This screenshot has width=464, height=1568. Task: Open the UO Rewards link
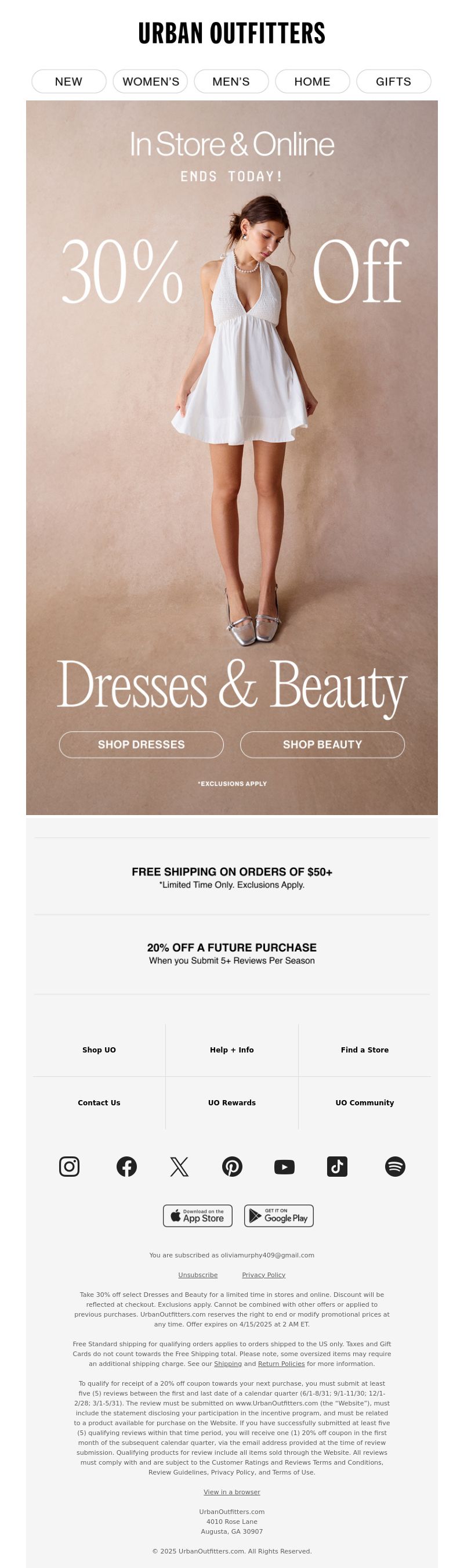(231, 1102)
